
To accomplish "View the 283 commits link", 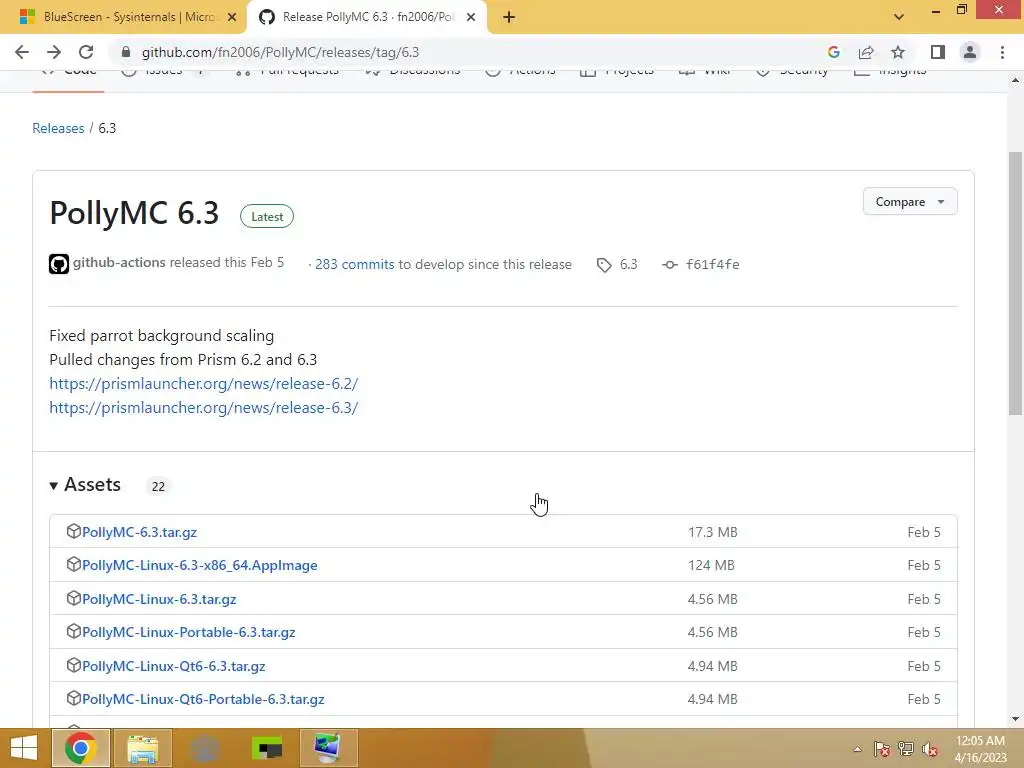I will click(x=355, y=264).
